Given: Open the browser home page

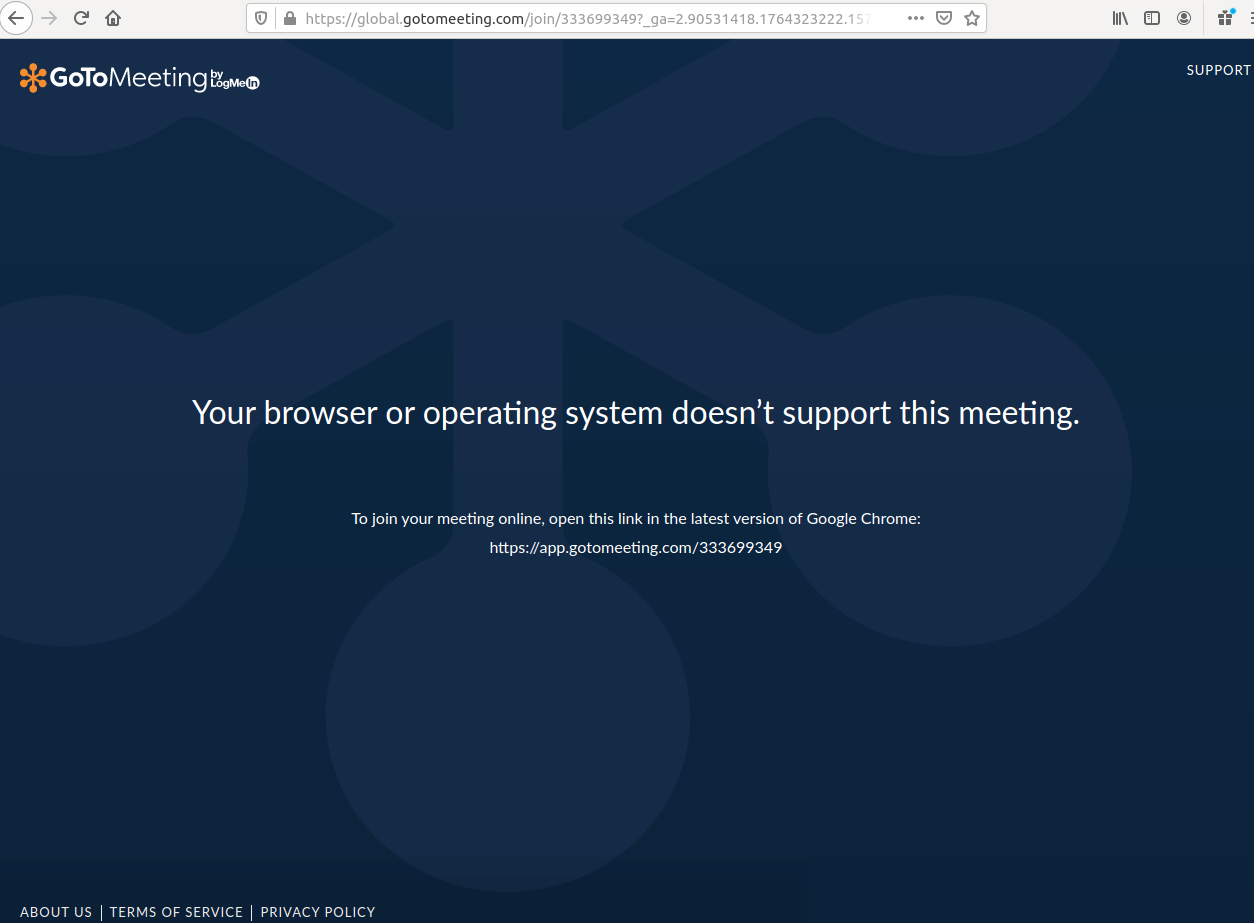Looking at the screenshot, I should click(x=113, y=18).
